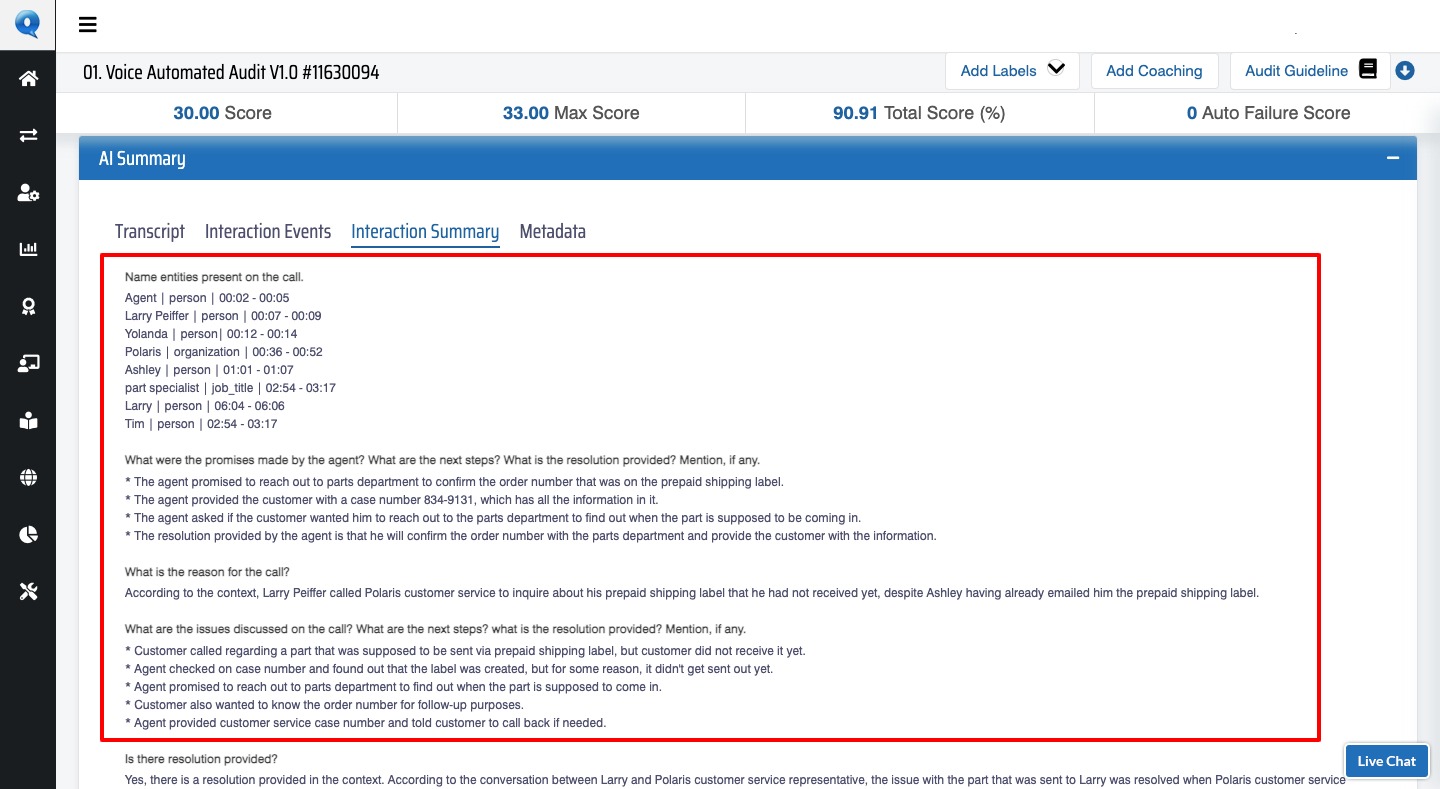1440x789 pixels.
Task: Open the pie chart sidebar icon
Action: pyautogui.click(x=28, y=535)
